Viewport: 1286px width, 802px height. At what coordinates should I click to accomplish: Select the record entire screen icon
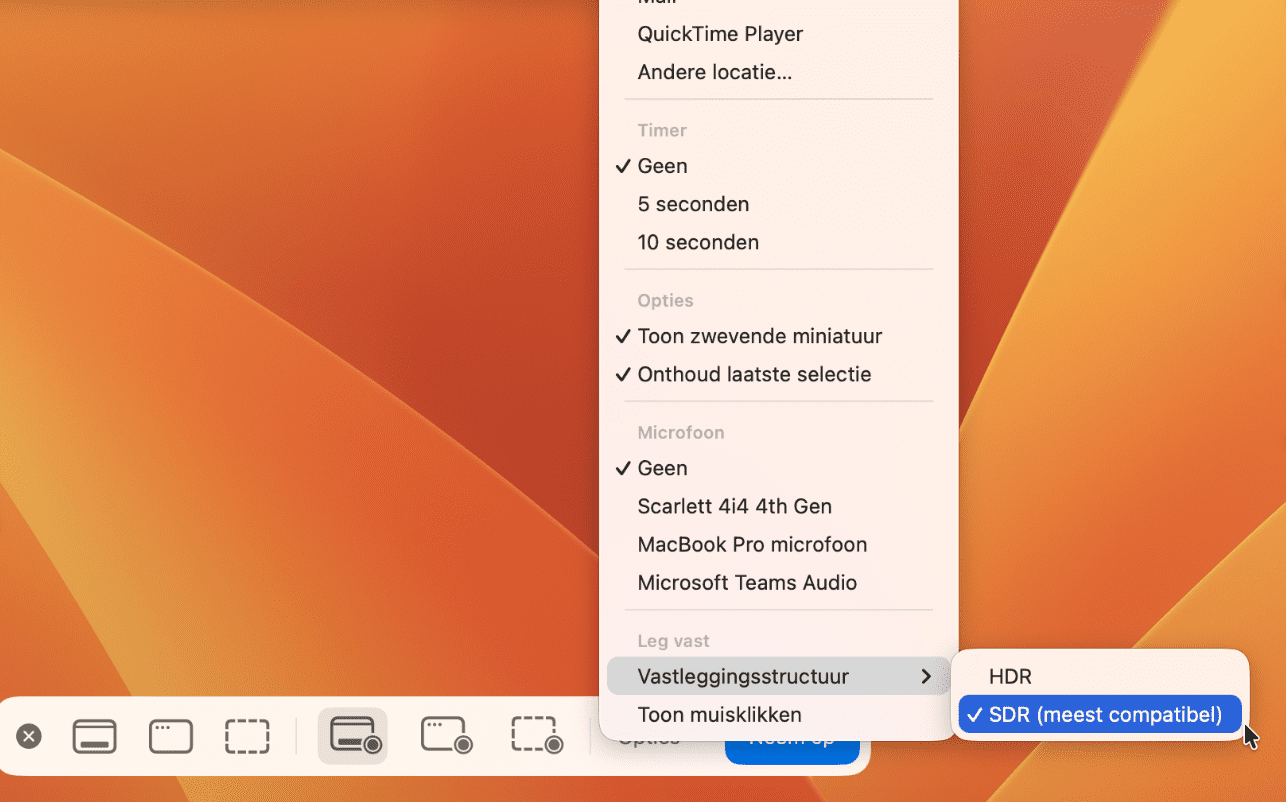[353, 736]
